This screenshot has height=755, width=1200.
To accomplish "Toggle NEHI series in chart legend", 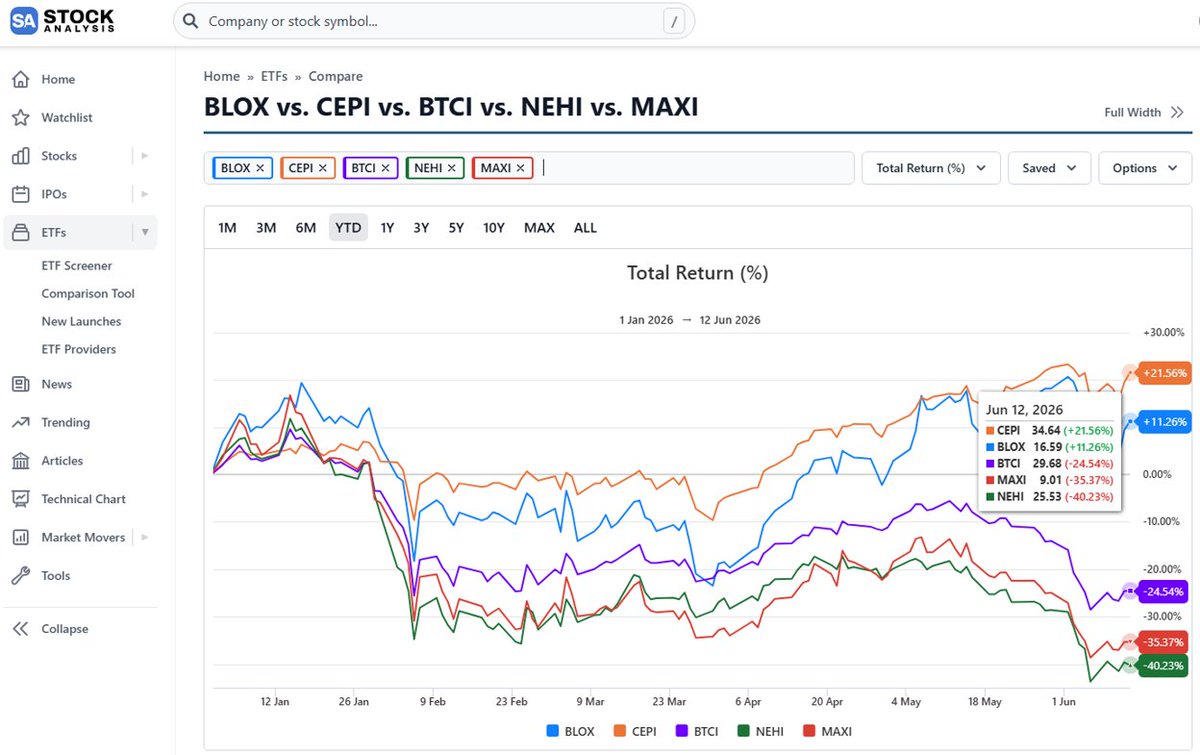I will click(x=759, y=731).
